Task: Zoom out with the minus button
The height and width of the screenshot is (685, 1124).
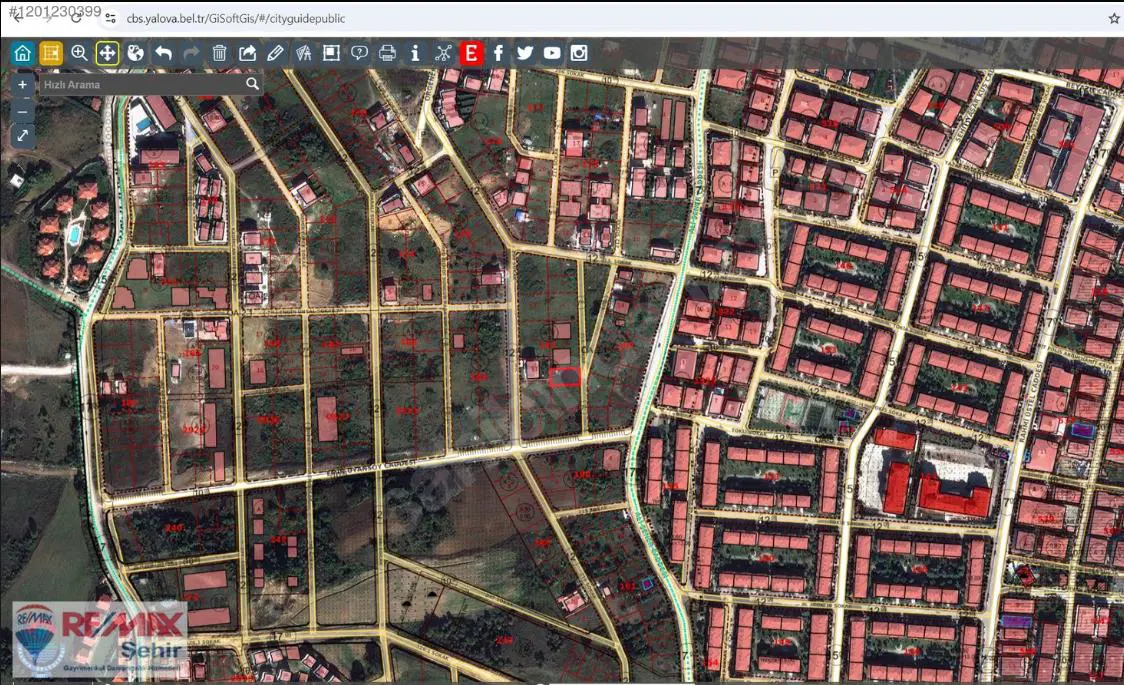Action: 22,112
